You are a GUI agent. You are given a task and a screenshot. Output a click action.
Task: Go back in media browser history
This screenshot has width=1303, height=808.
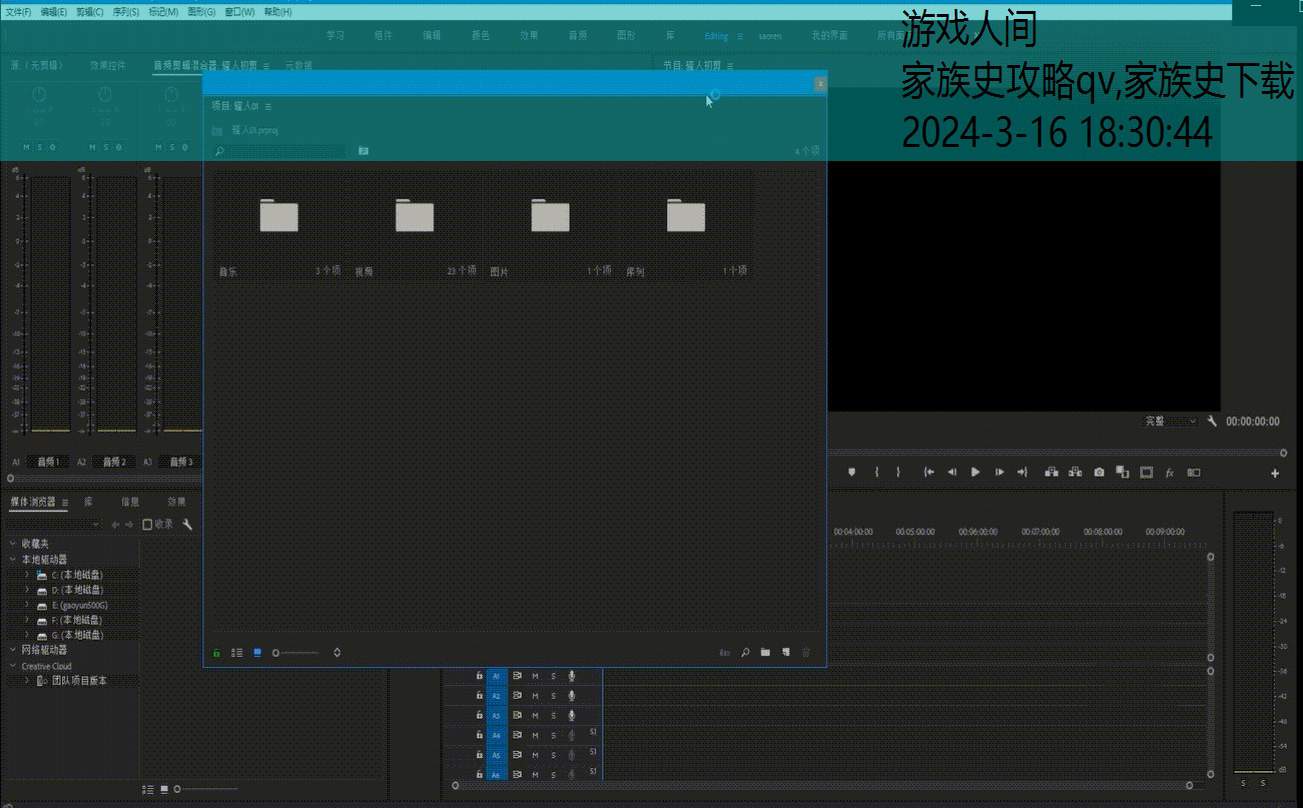pyautogui.click(x=115, y=524)
